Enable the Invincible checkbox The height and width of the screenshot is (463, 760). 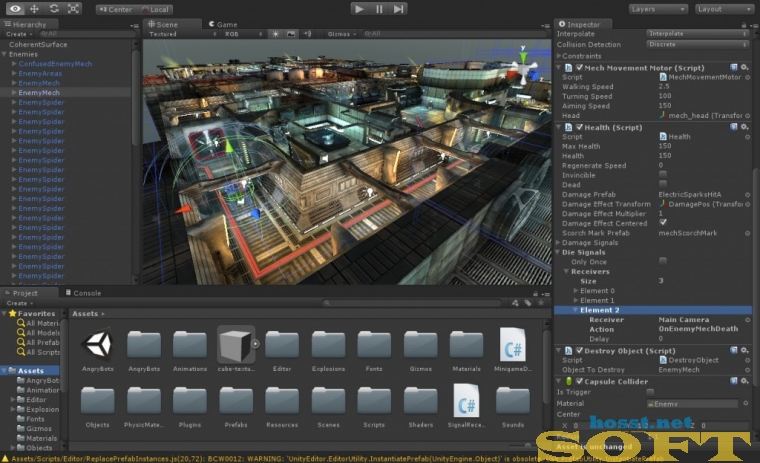tap(663, 175)
